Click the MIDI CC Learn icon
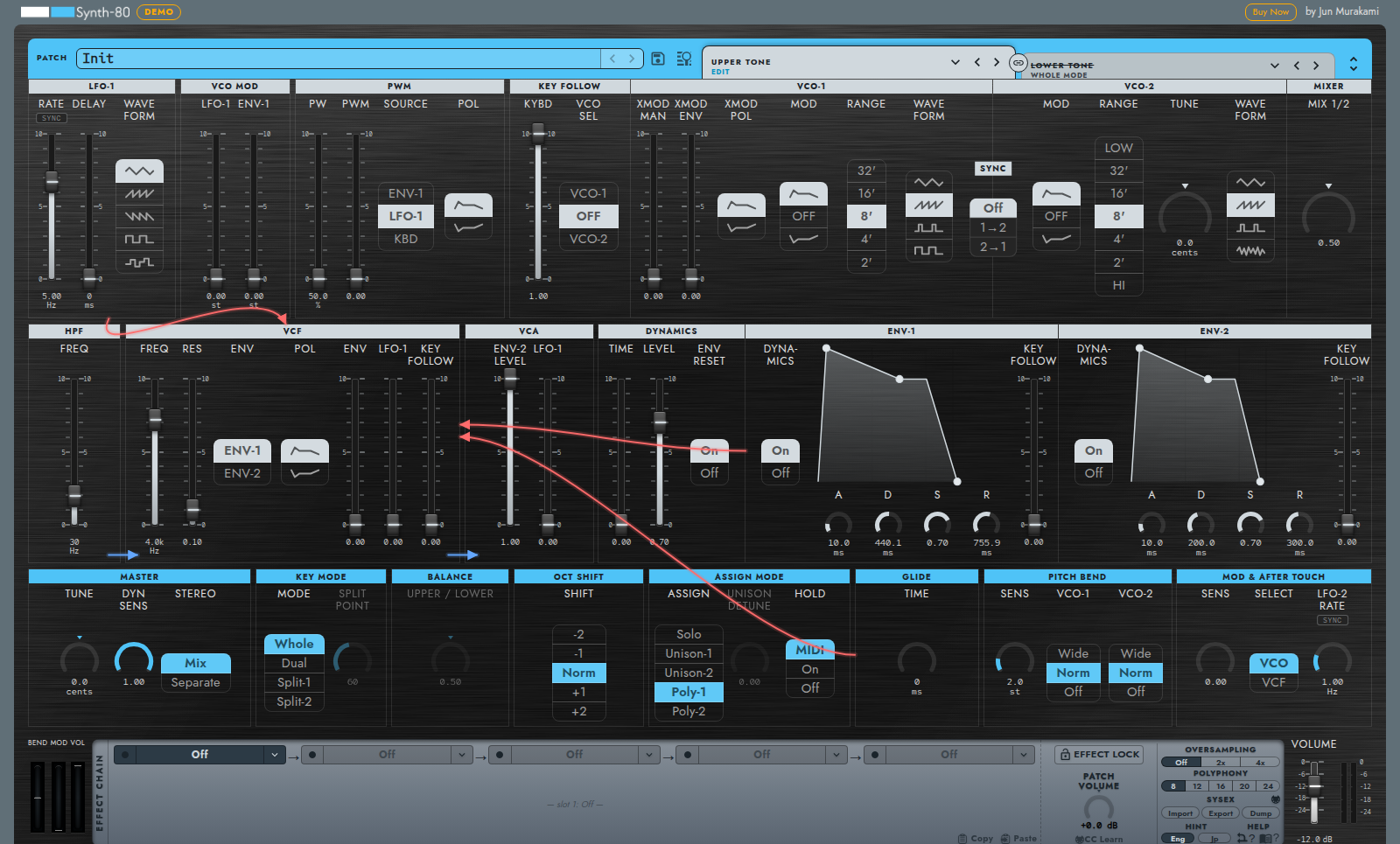 click(x=1079, y=840)
